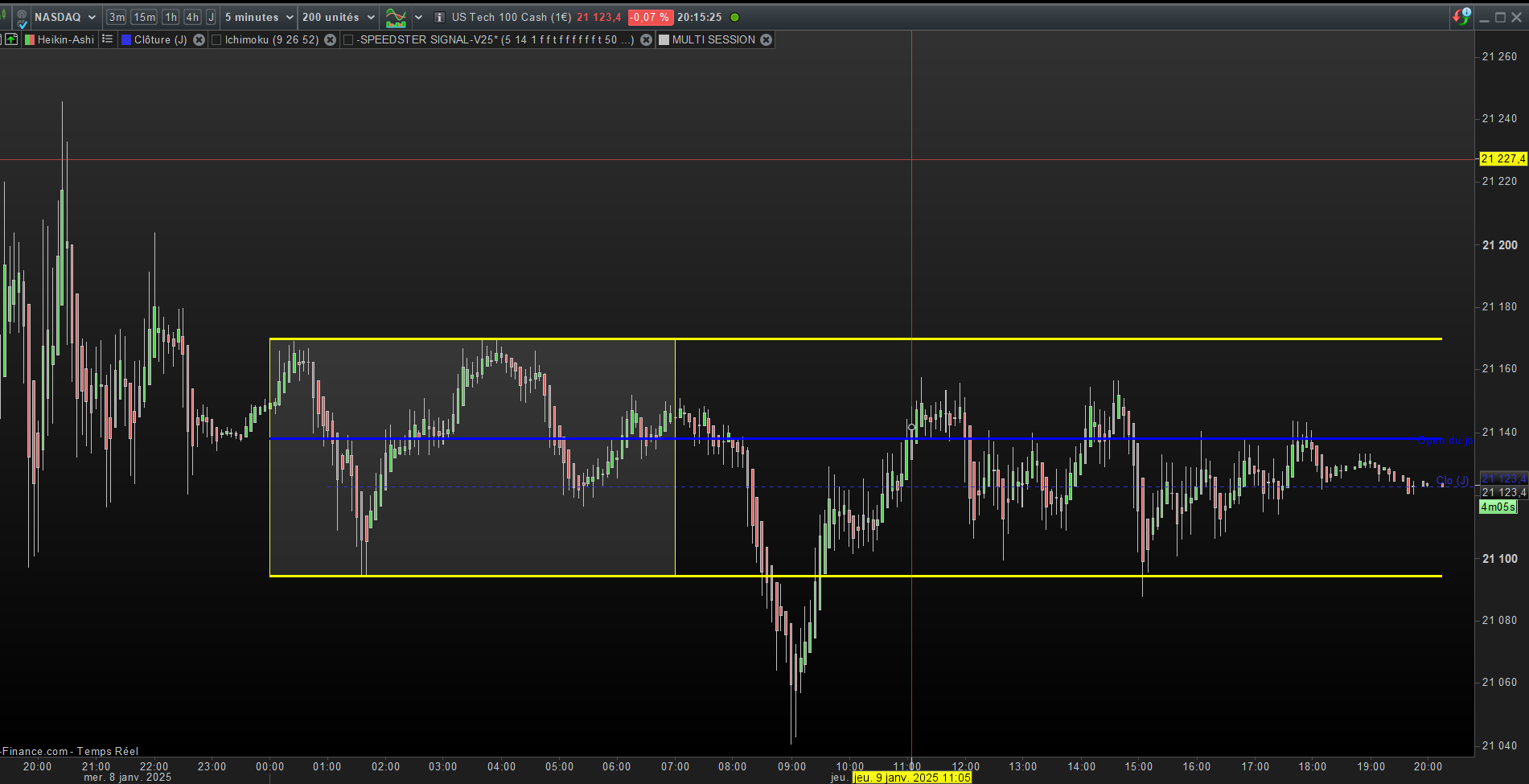Viewport: 1529px width, 784px height.
Task: Open the Ichimoku (9 26 52) settings
Action: (272, 39)
